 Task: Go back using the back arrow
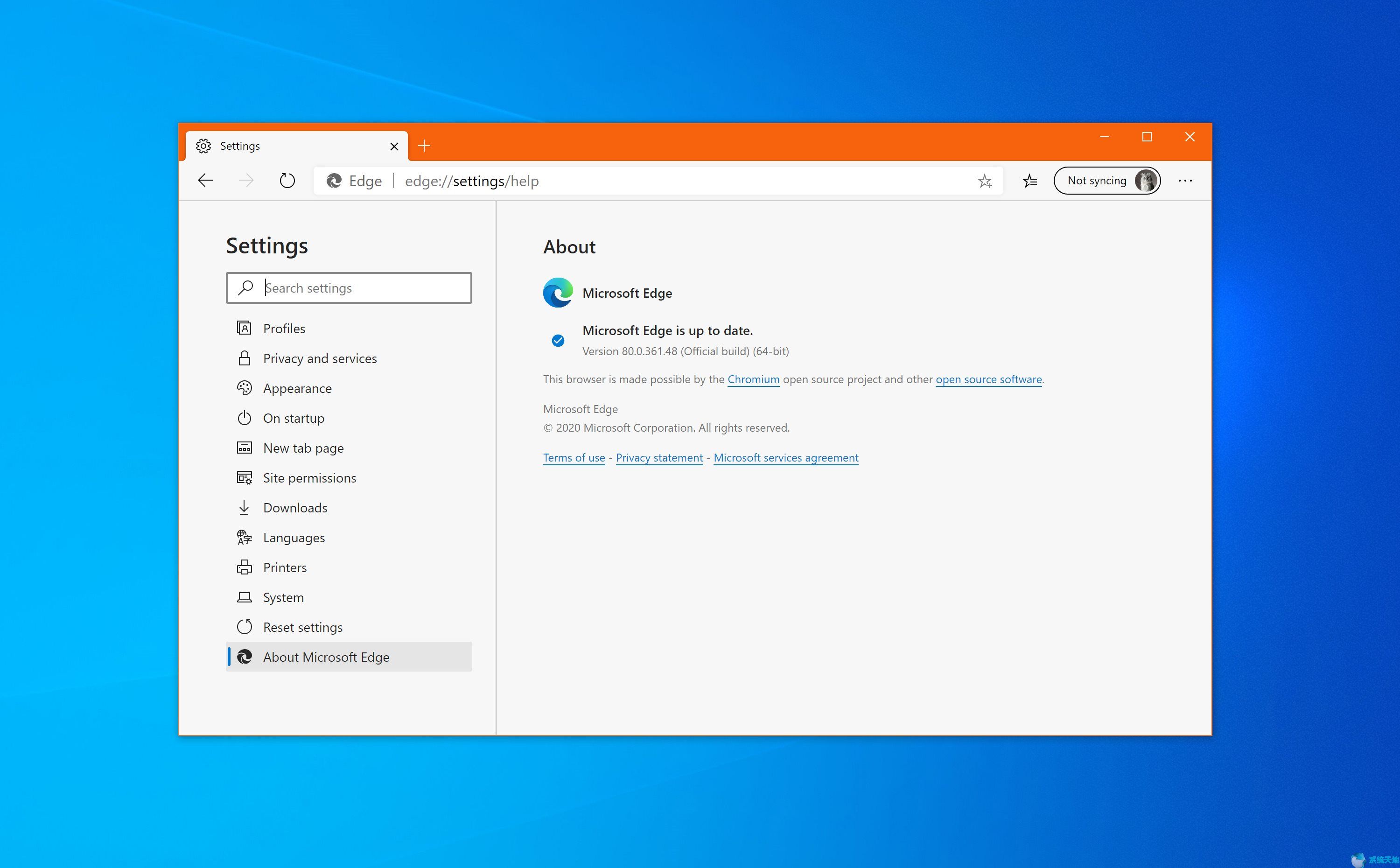pyautogui.click(x=205, y=181)
